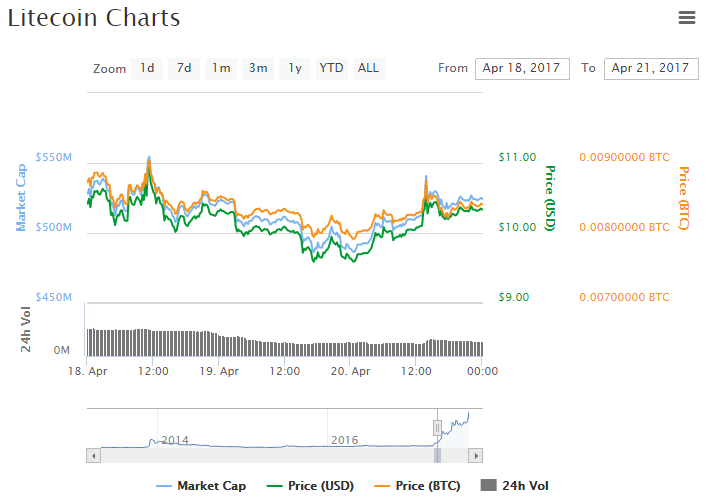707x502 pixels.
Task: Set zoom range to 1m
Action: tap(221, 69)
